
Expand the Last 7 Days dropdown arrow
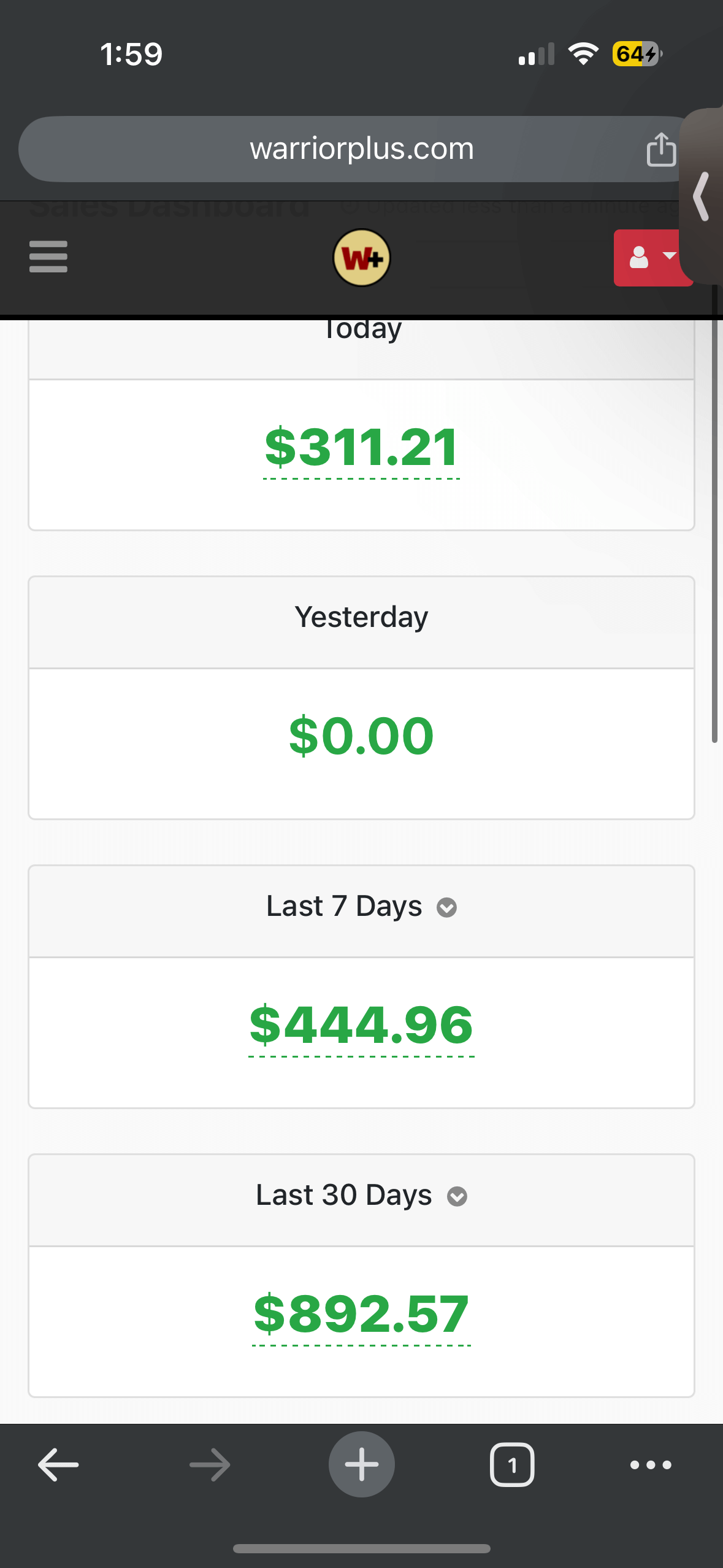(446, 907)
